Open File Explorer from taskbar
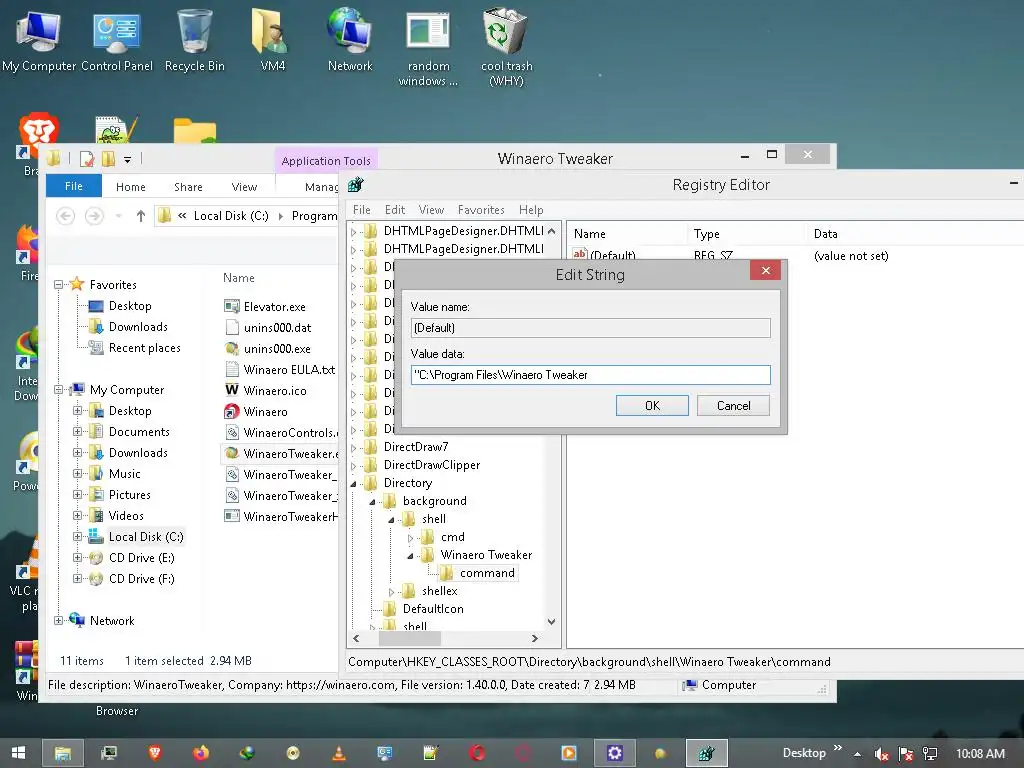 point(63,753)
